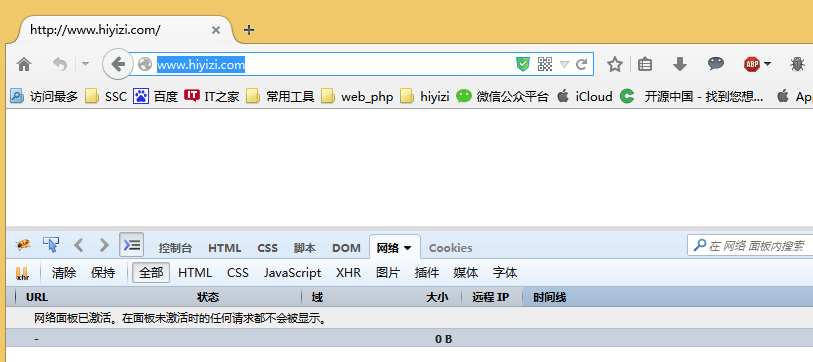Image resolution: width=813 pixels, height=362 pixels.
Task: Open address bar history dropdown arrow
Action: tap(565, 65)
